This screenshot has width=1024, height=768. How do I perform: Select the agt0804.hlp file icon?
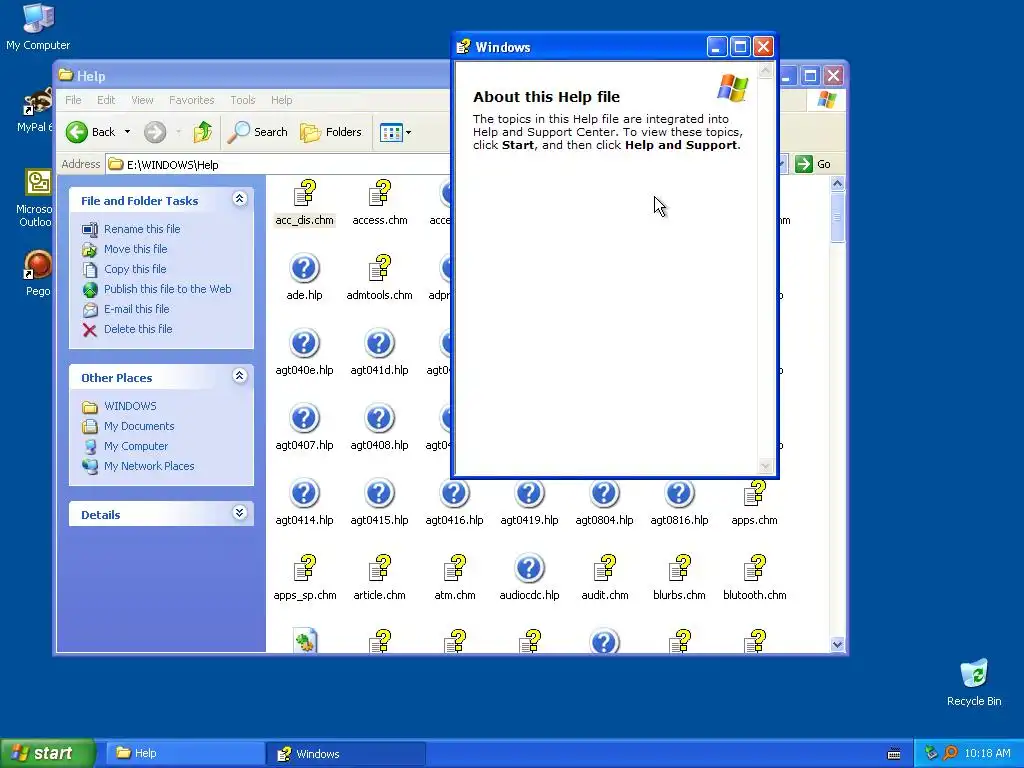605,494
